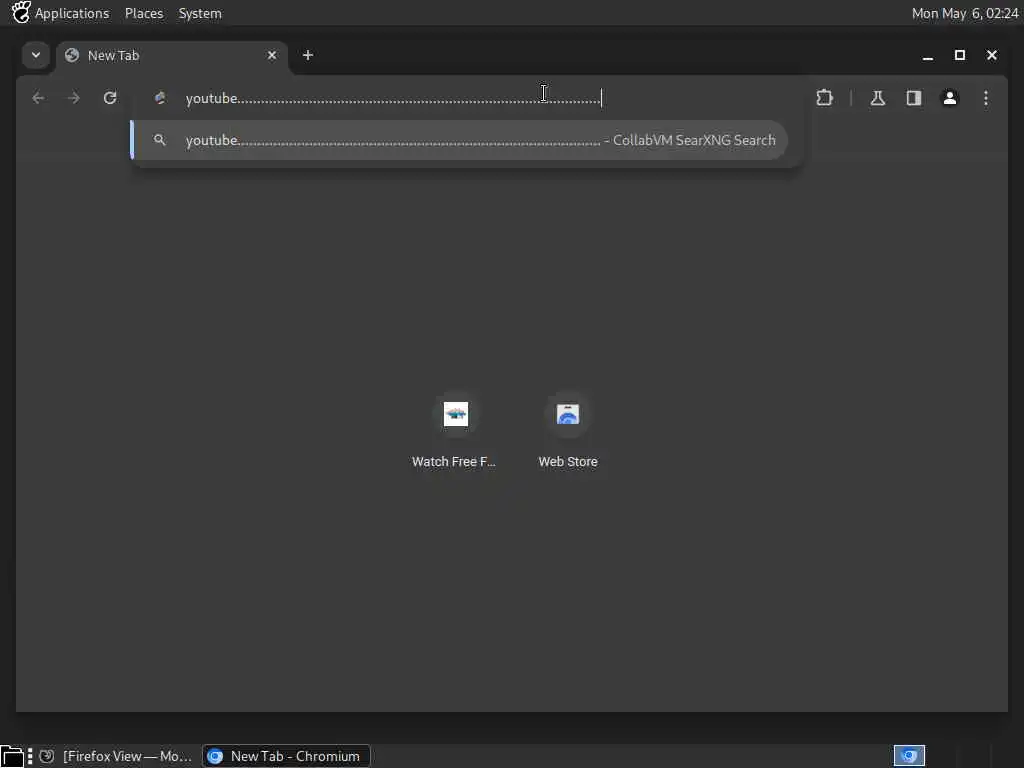The height and width of the screenshot is (768, 1024).
Task: Click the GNOME foot logo icon
Action: (x=20, y=12)
